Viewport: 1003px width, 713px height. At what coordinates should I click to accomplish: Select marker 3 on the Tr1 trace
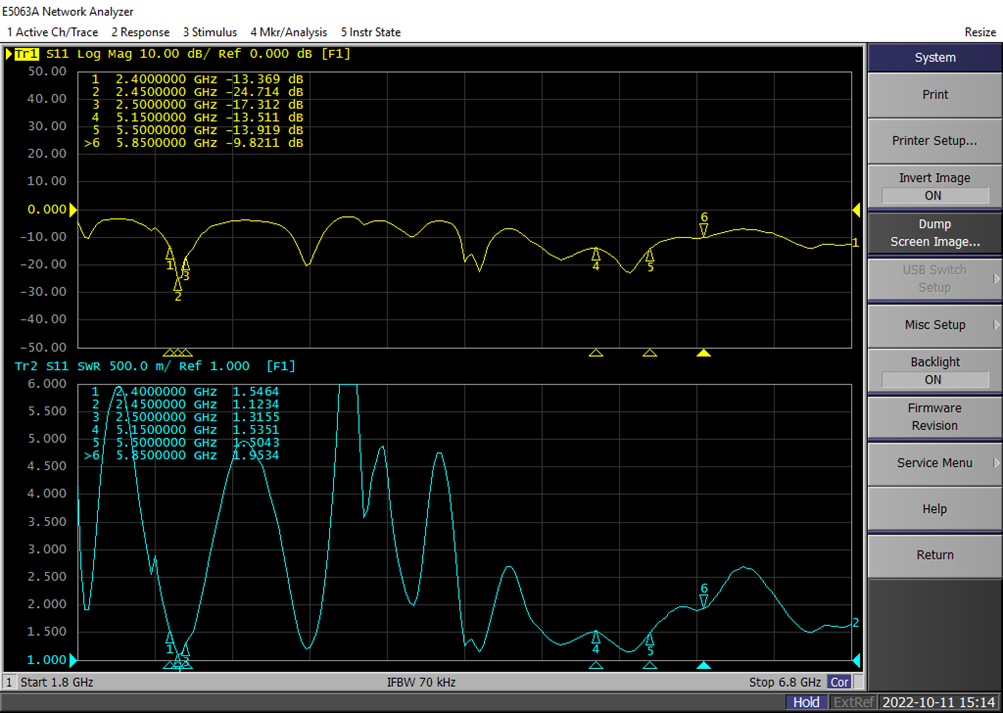[186, 269]
